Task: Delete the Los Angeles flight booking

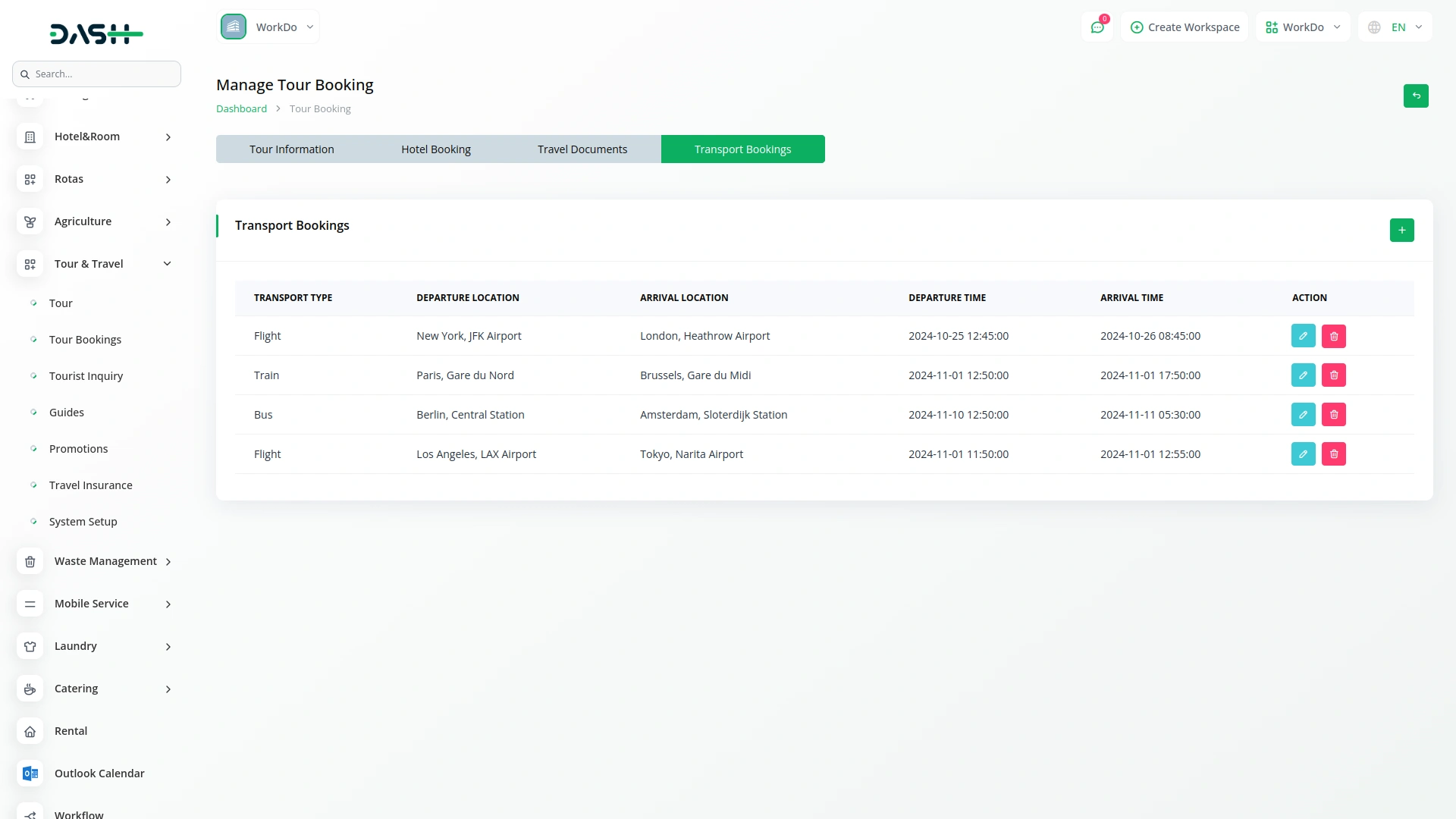Action: tap(1333, 454)
